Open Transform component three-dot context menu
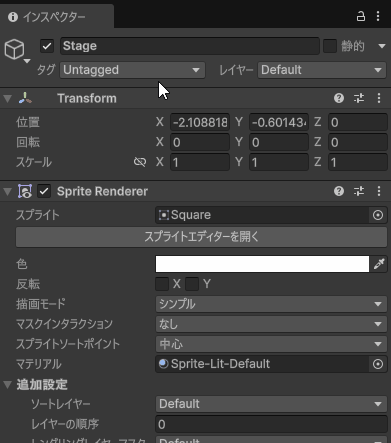 pyautogui.click(x=379, y=98)
